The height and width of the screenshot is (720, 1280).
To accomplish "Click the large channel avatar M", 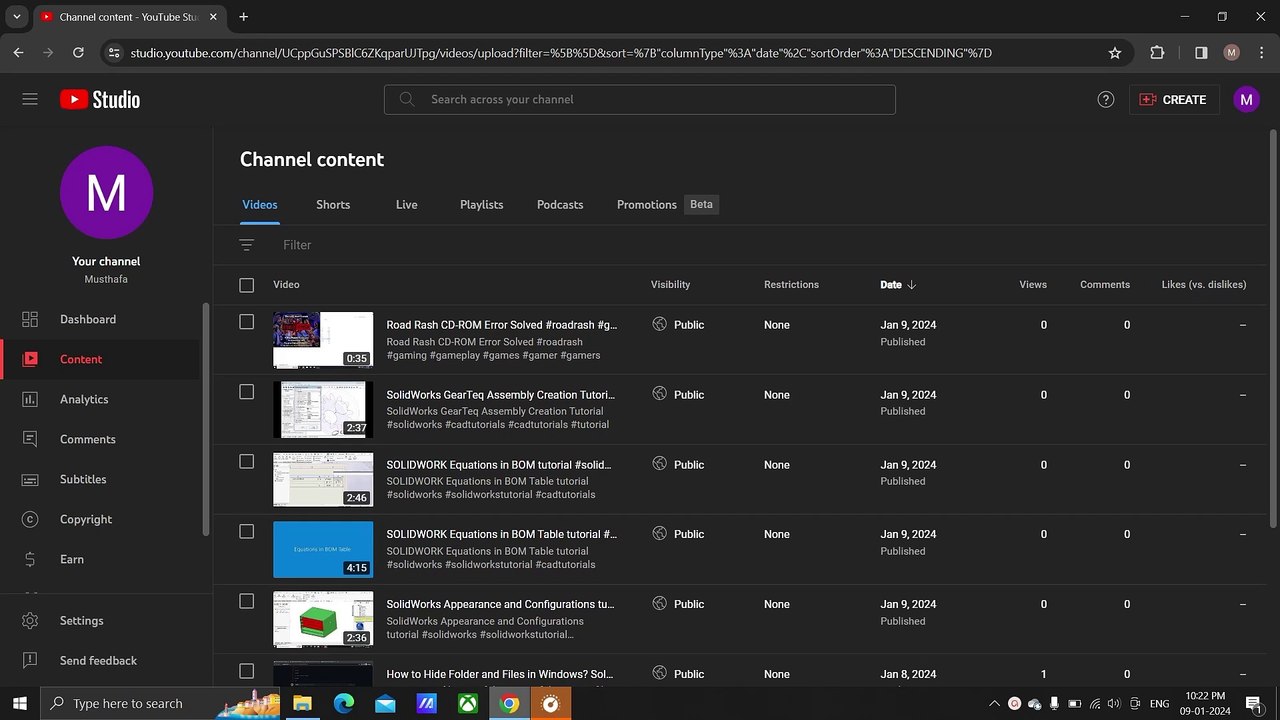I will pyautogui.click(x=106, y=192).
